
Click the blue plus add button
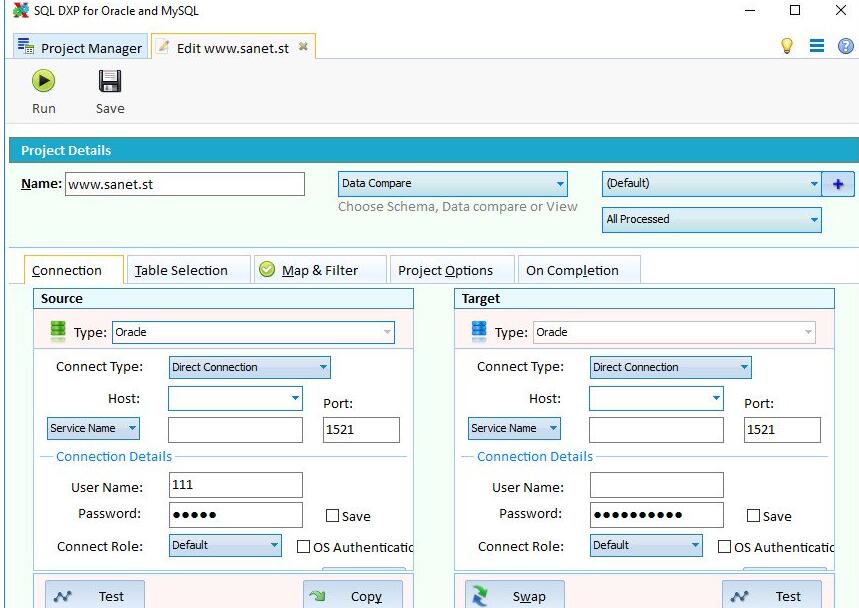pyautogui.click(x=838, y=184)
